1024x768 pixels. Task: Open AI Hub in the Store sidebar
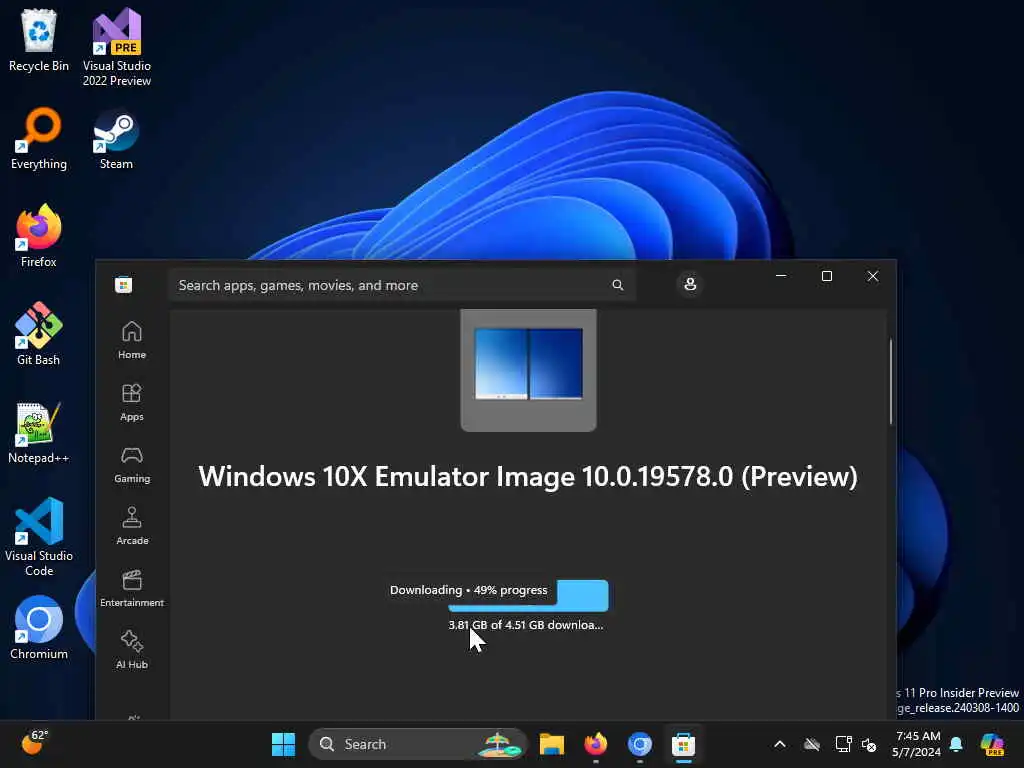click(132, 650)
